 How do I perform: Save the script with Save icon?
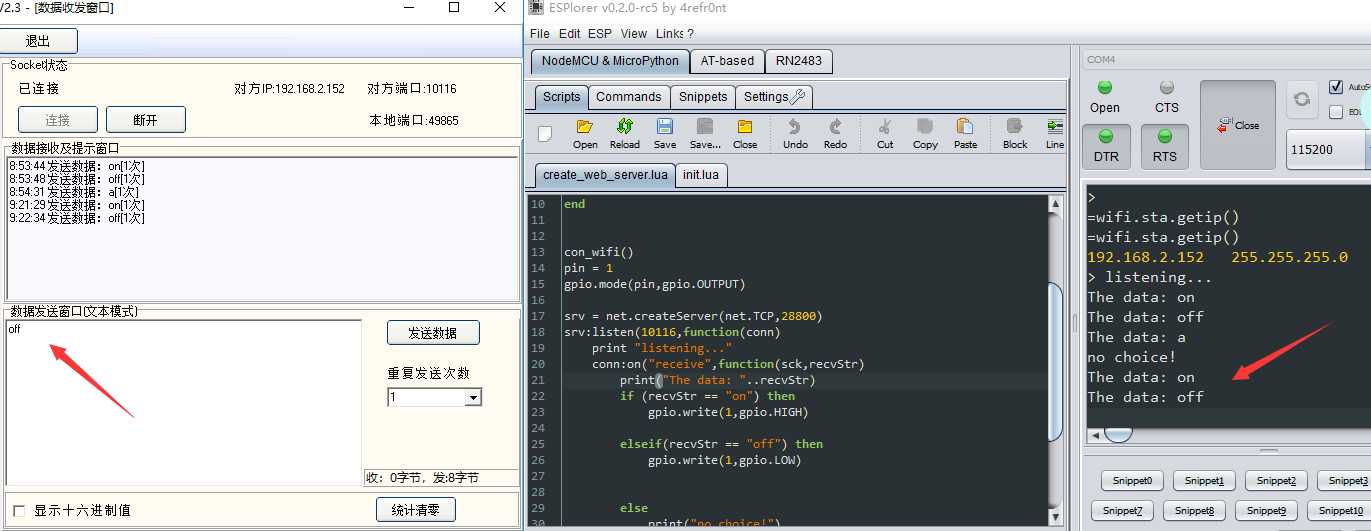665,133
